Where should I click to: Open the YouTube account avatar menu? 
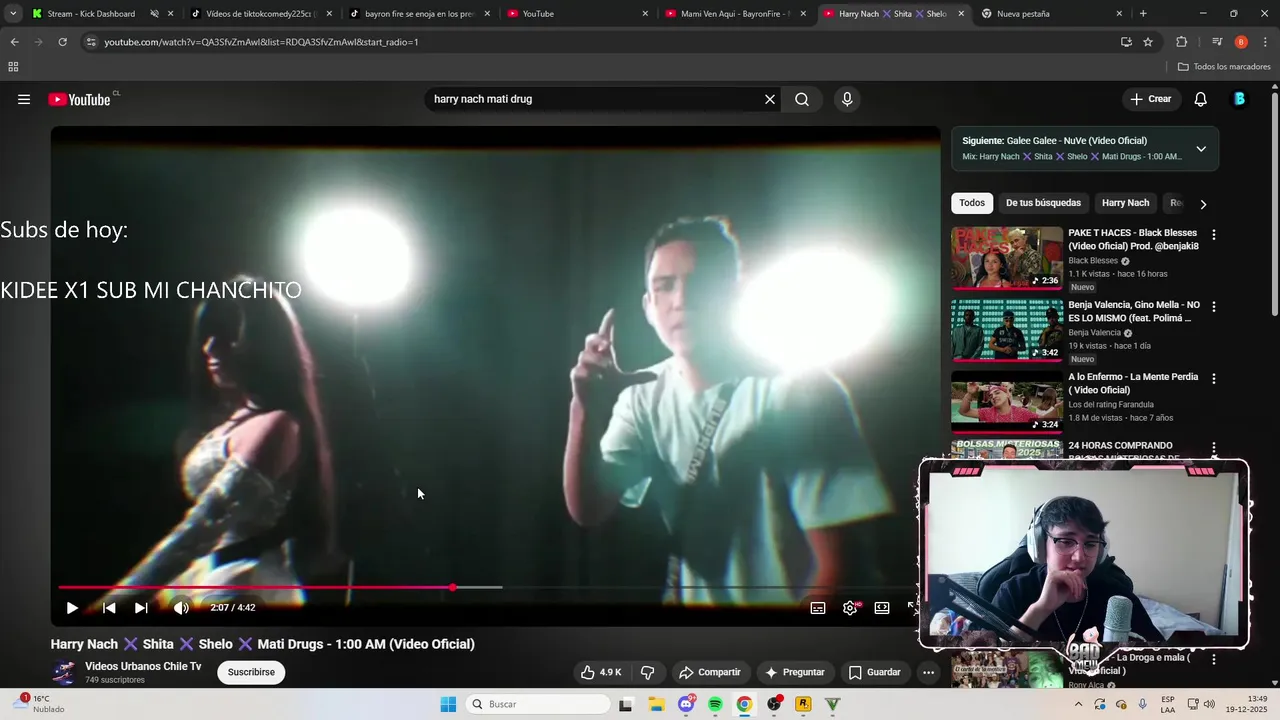click(1240, 99)
